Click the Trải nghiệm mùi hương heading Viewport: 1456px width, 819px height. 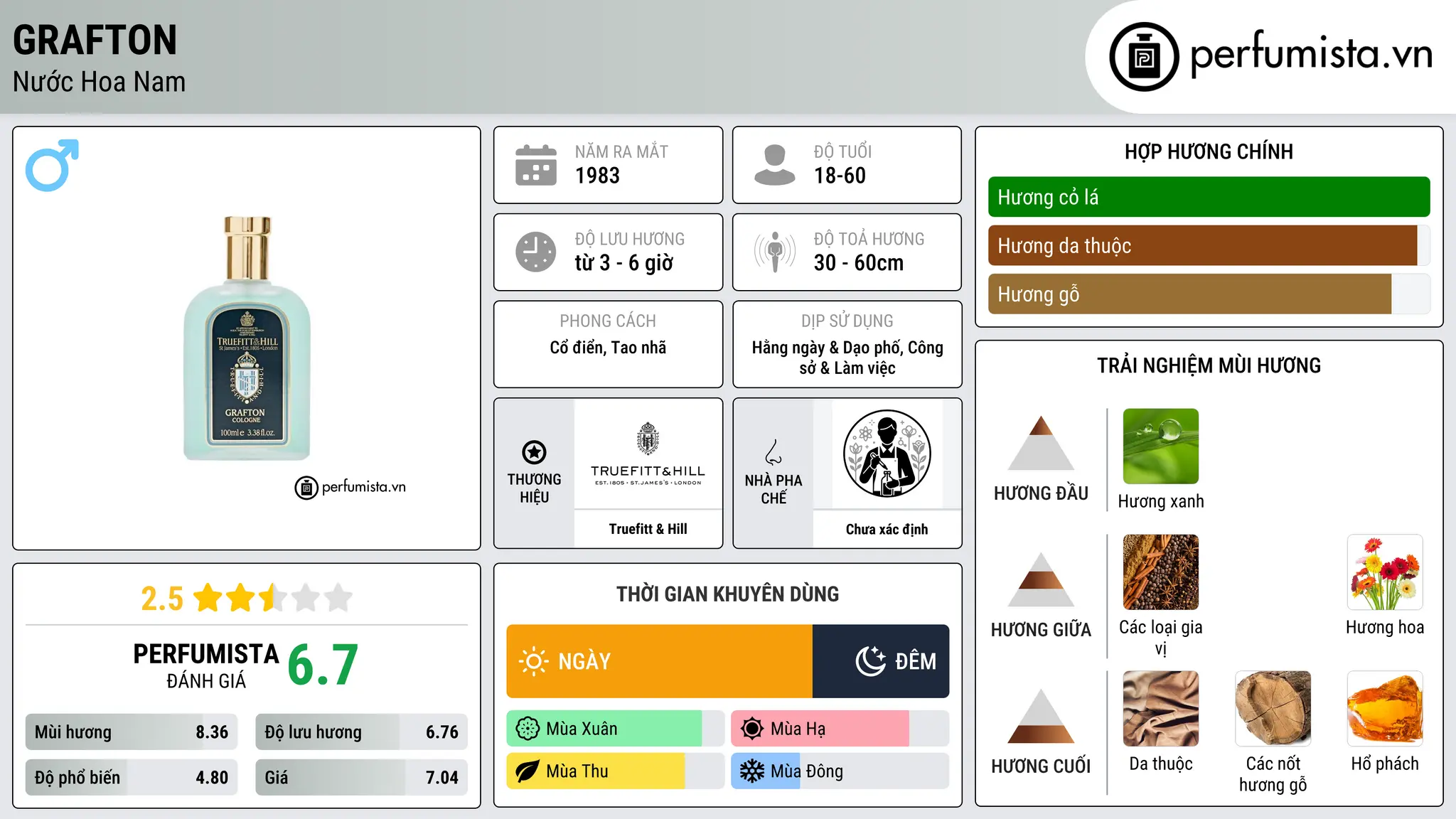coord(1209,365)
